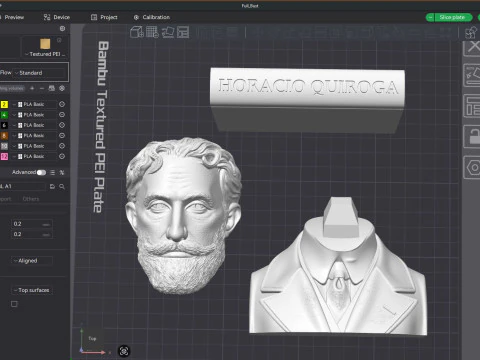Open filament 8 PLA Basic dropdown

[34, 136]
